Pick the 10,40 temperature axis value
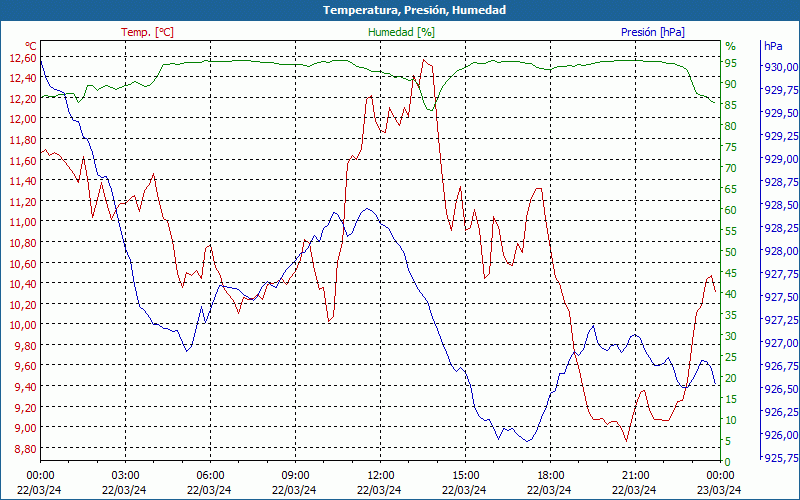This screenshot has width=800, height=500. click(x=23, y=284)
